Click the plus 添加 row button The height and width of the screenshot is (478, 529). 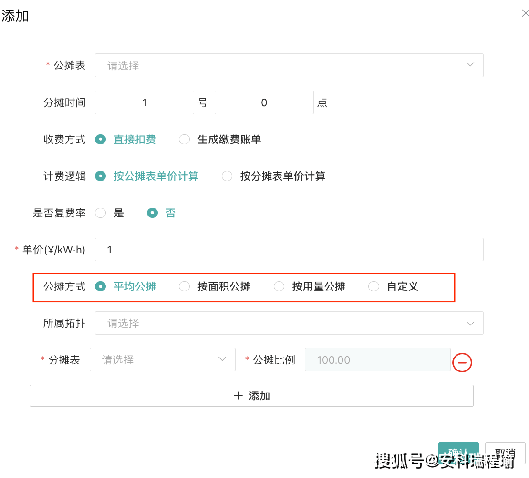tap(252, 396)
